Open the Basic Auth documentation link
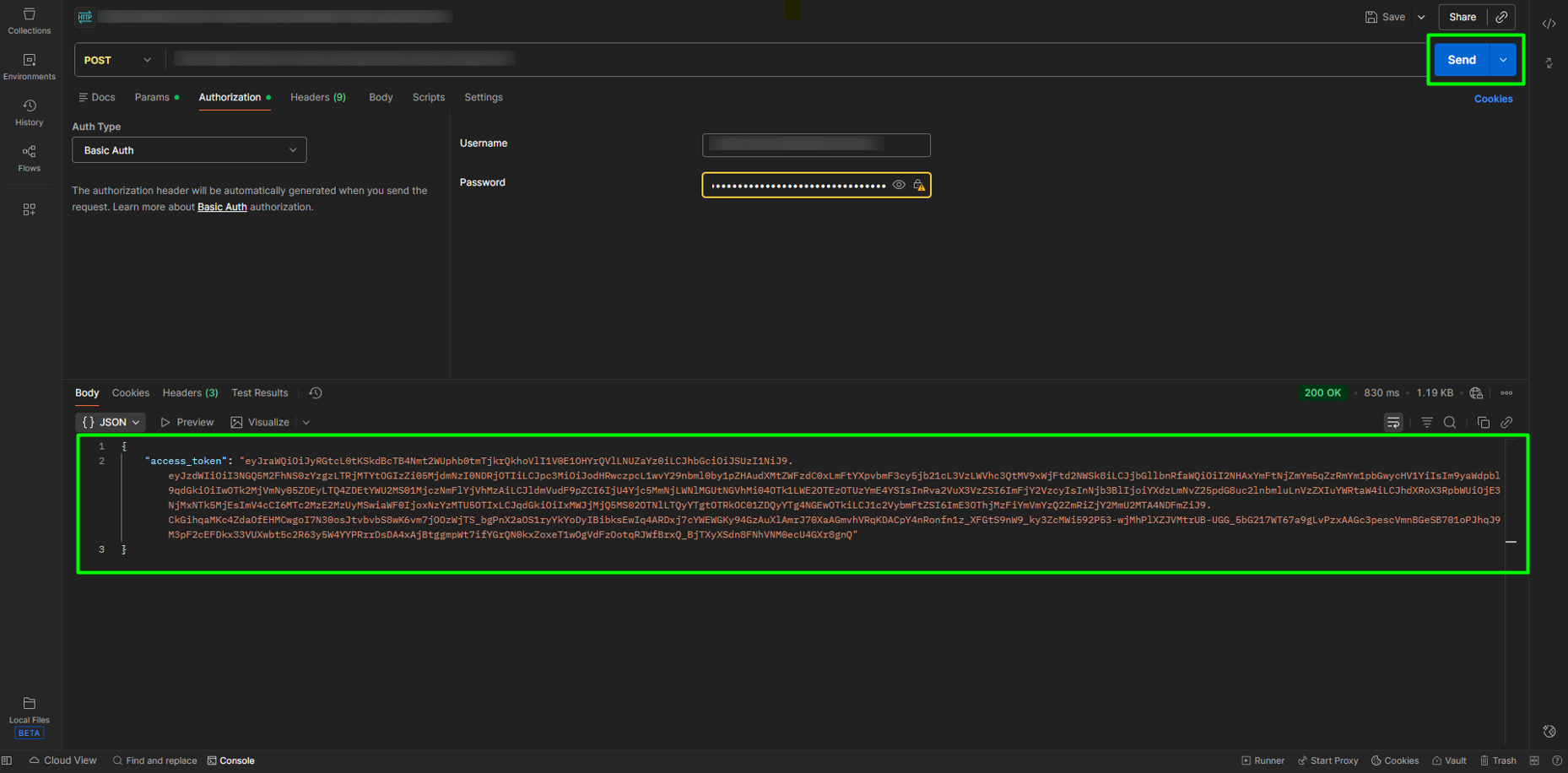 tap(222, 207)
